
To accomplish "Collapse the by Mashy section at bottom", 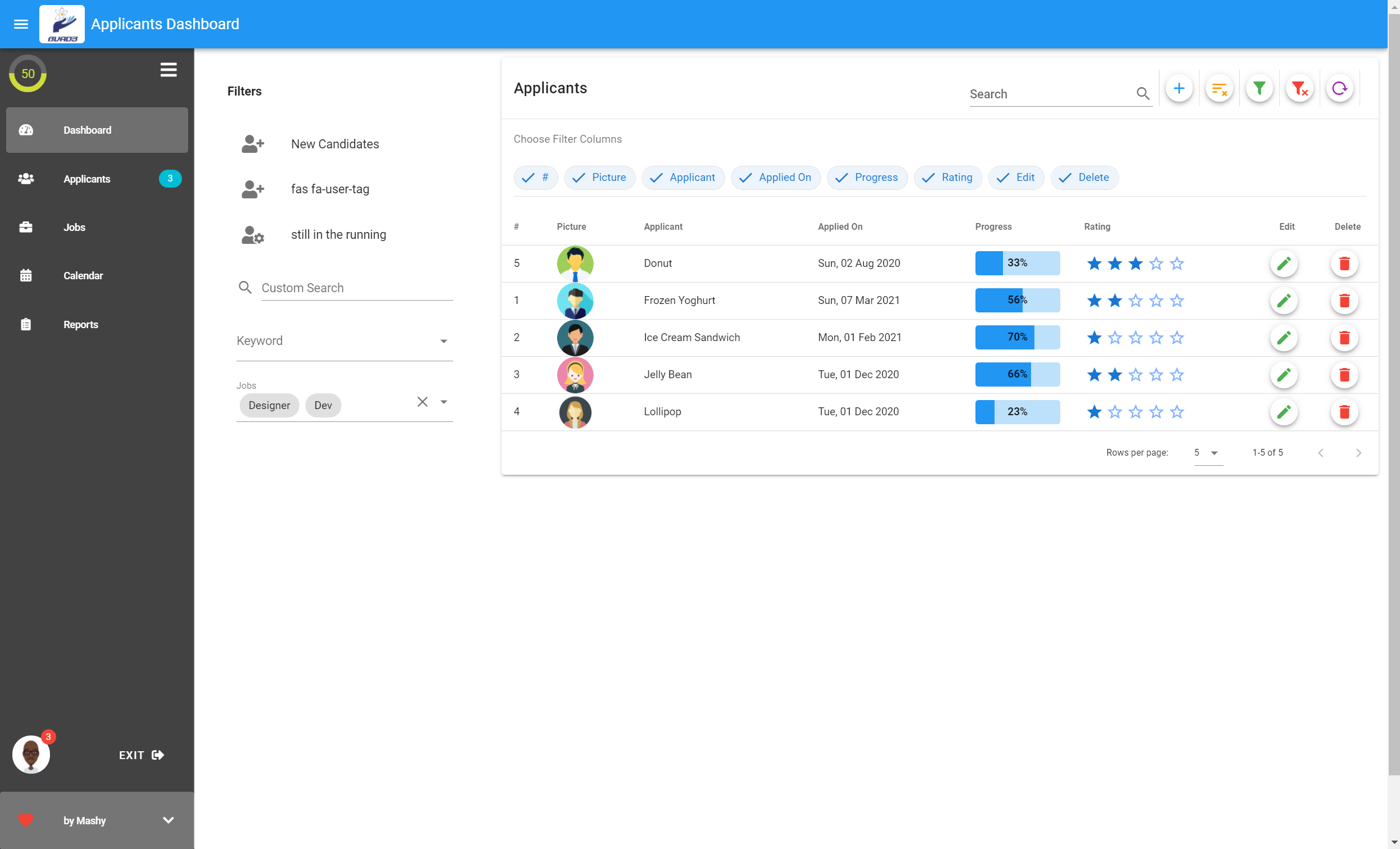I will click(166, 820).
